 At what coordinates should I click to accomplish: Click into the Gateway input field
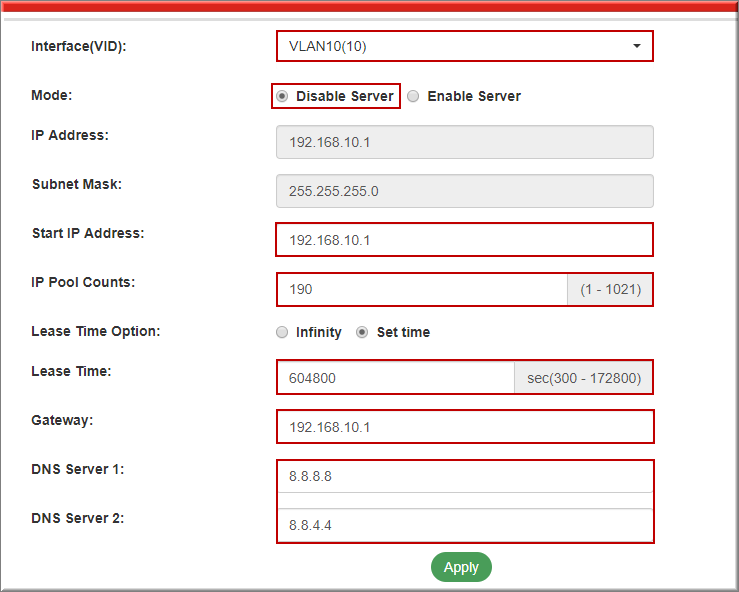[464, 427]
